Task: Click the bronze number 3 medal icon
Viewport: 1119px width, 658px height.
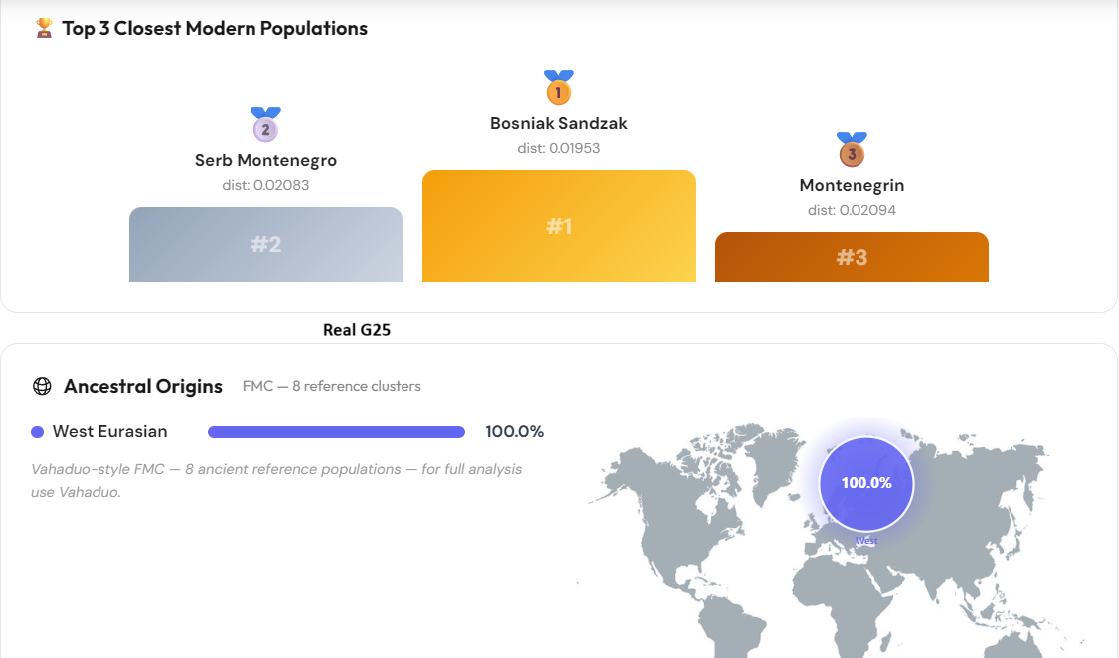Action: click(x=851, y=149)
